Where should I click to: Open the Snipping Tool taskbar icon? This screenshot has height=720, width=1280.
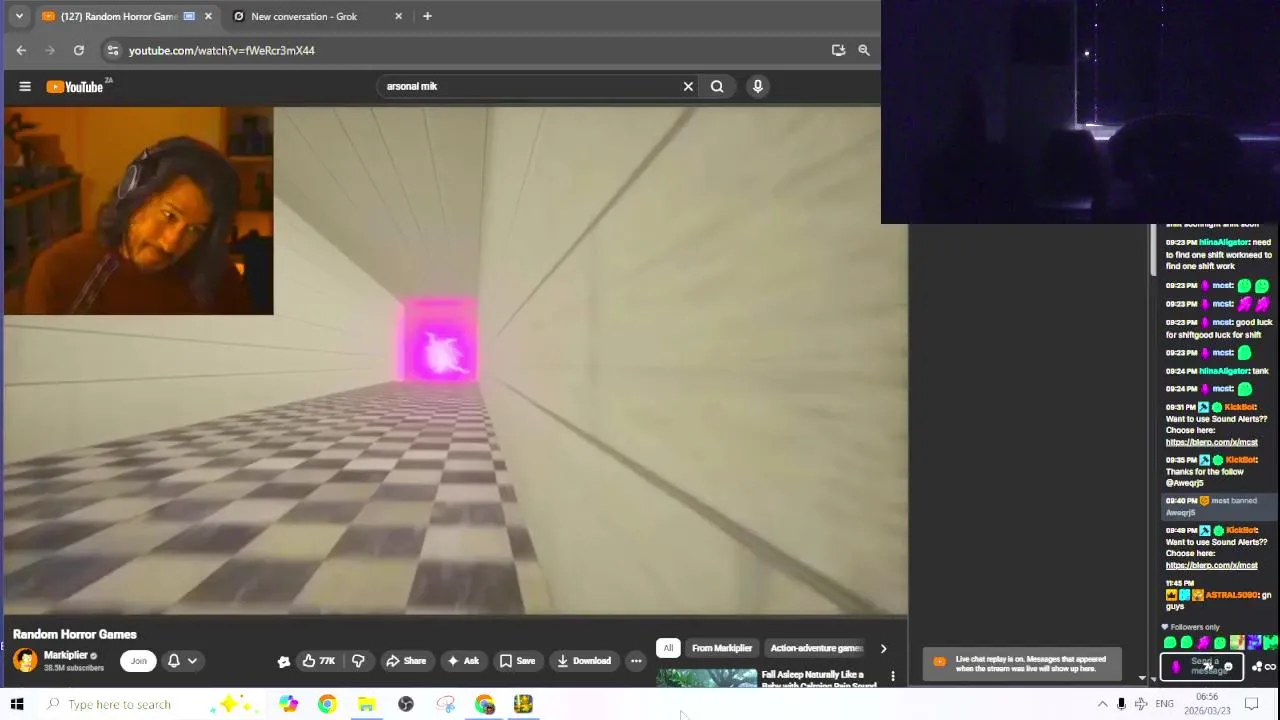(445, 704)
